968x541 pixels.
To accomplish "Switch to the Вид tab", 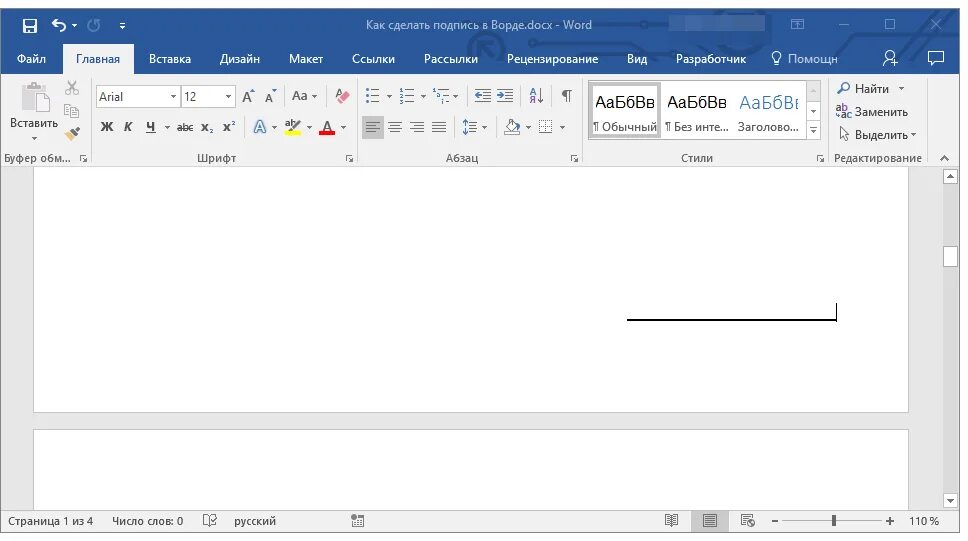I will coord(636,59).
